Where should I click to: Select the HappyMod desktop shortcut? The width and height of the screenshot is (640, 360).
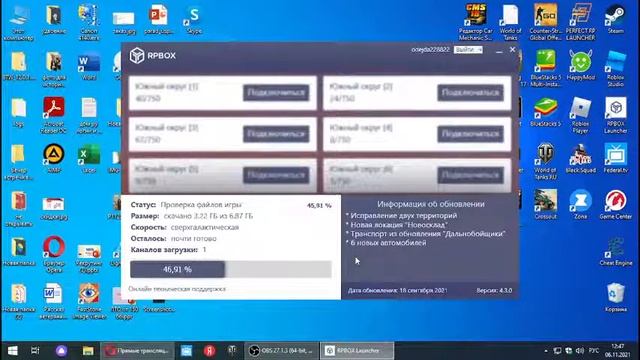pyautogui.click(x=580, y=66)
